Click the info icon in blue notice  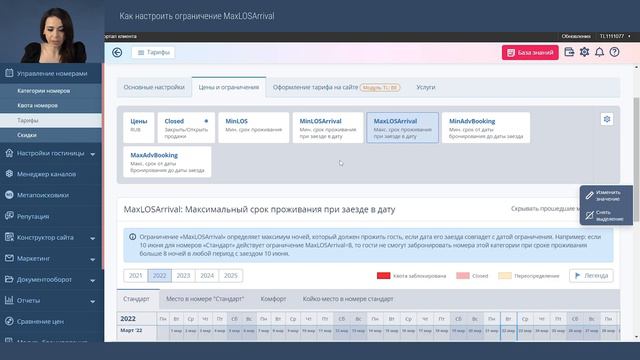[x=133, y=237]
